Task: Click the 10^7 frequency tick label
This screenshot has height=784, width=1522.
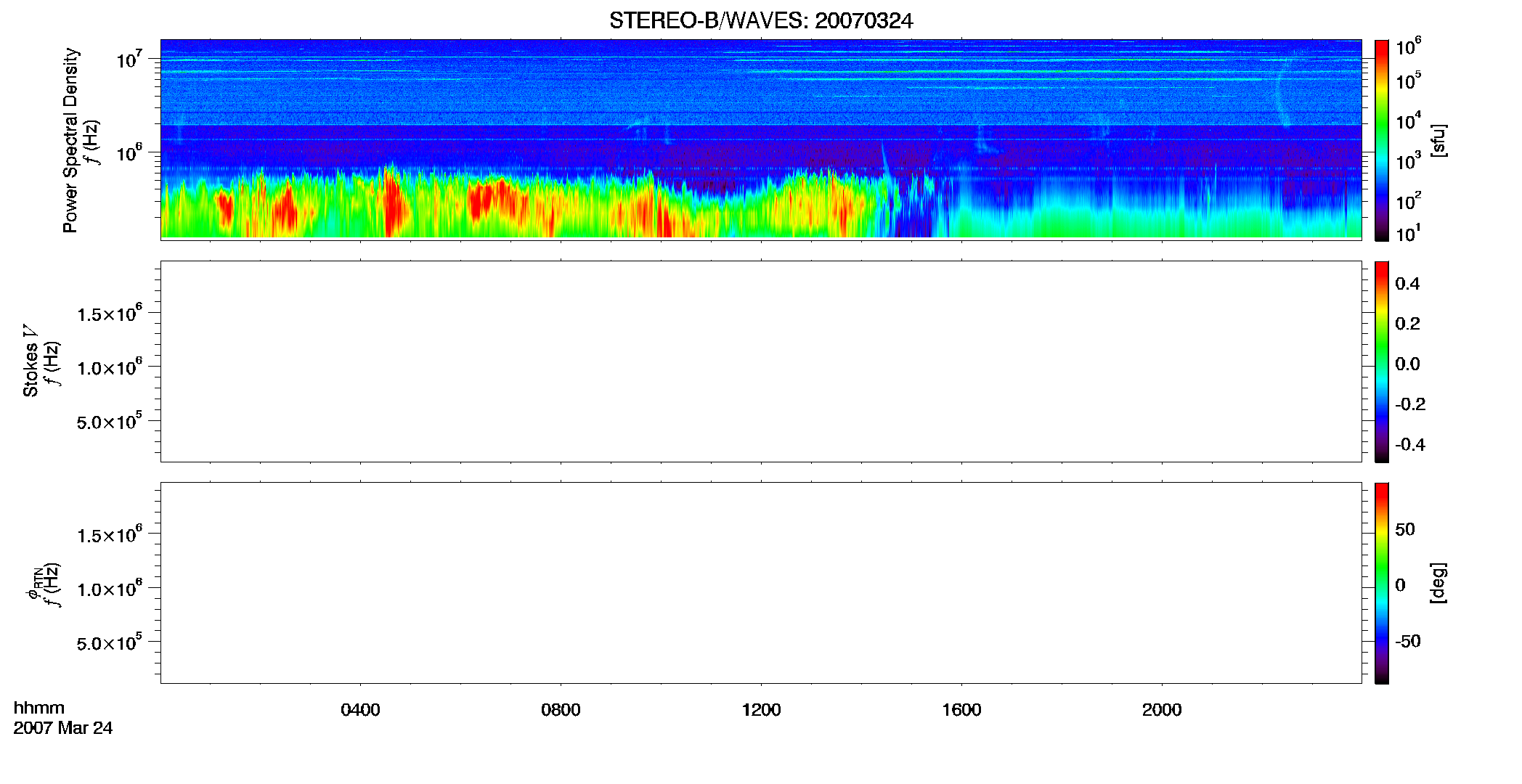Action: 129,59
